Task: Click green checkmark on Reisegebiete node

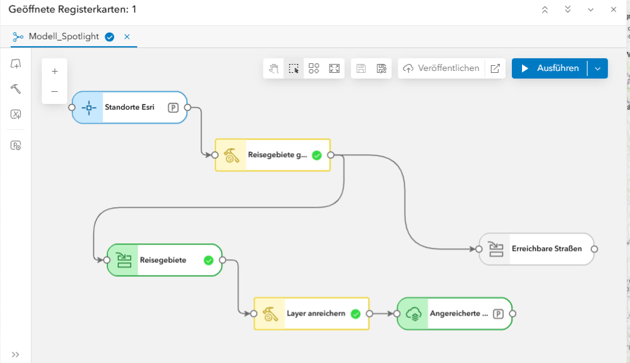Action: coord(209,260)
